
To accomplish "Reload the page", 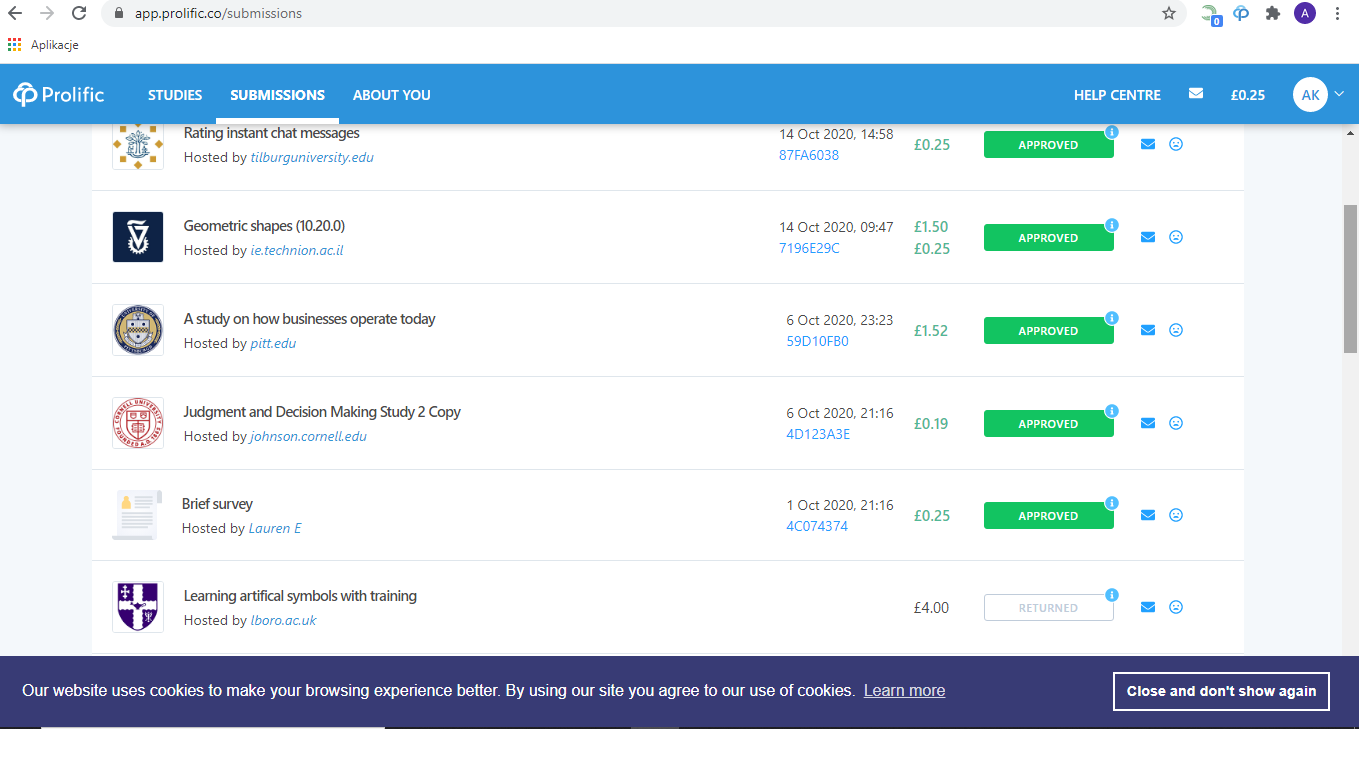I will pos(79,14).
